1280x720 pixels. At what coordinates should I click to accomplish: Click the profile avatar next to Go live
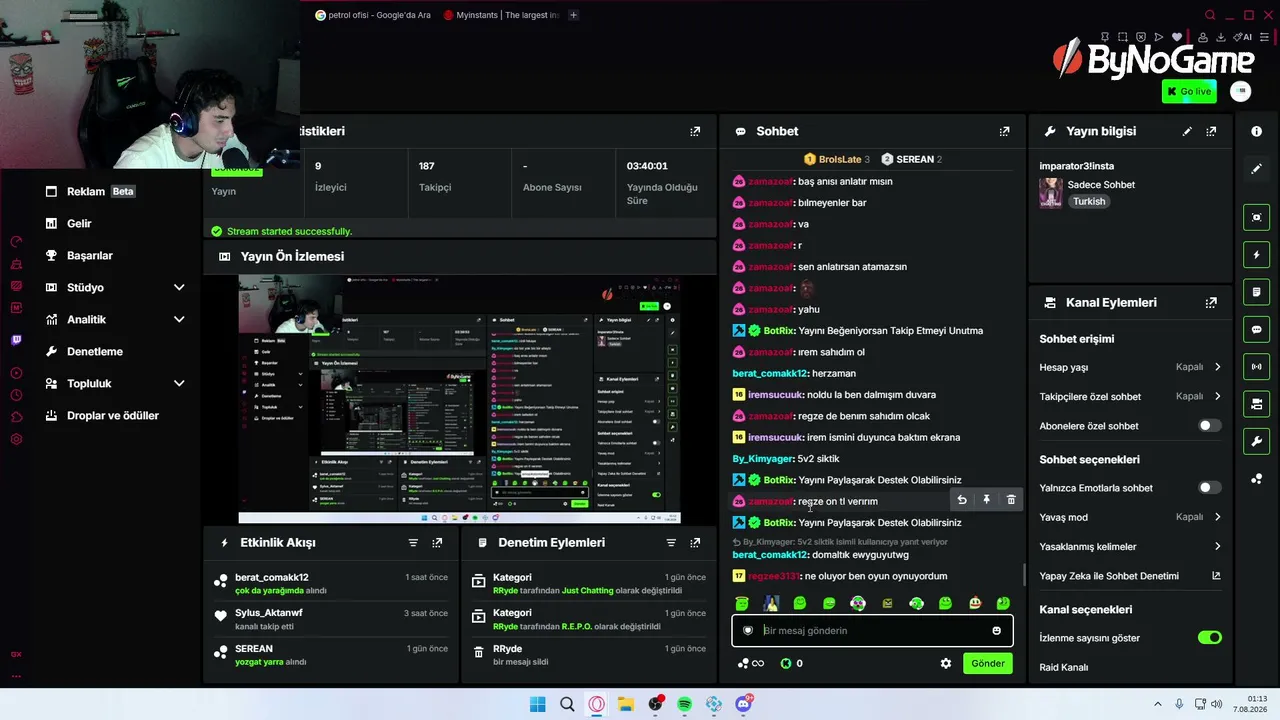1240,91
